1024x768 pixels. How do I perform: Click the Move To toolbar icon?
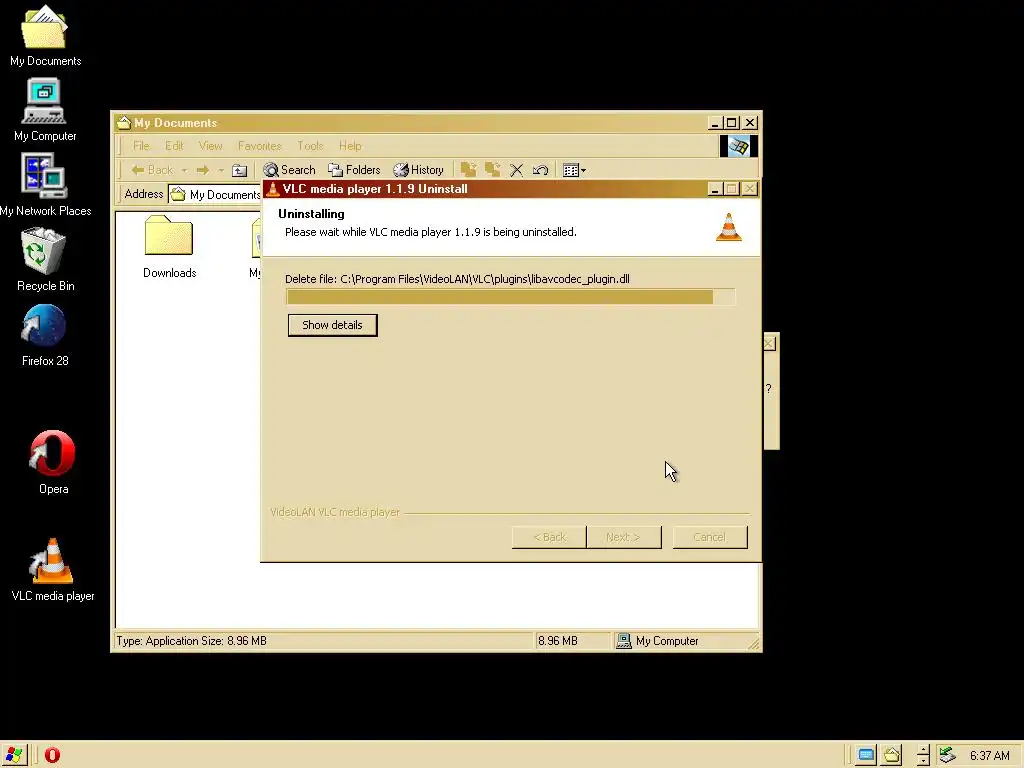pyautogui.click(x=468, y=170)
